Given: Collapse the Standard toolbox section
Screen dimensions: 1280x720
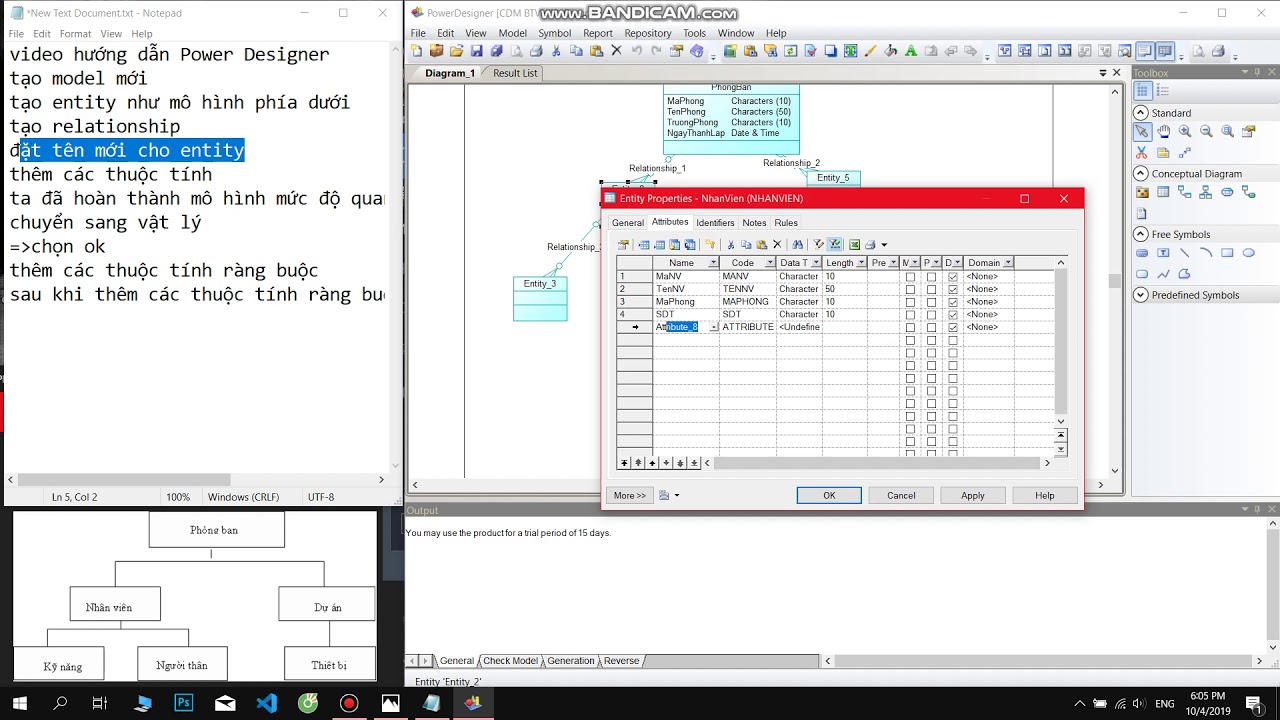Looking at the screenshot, I should tap(1141, 113).
